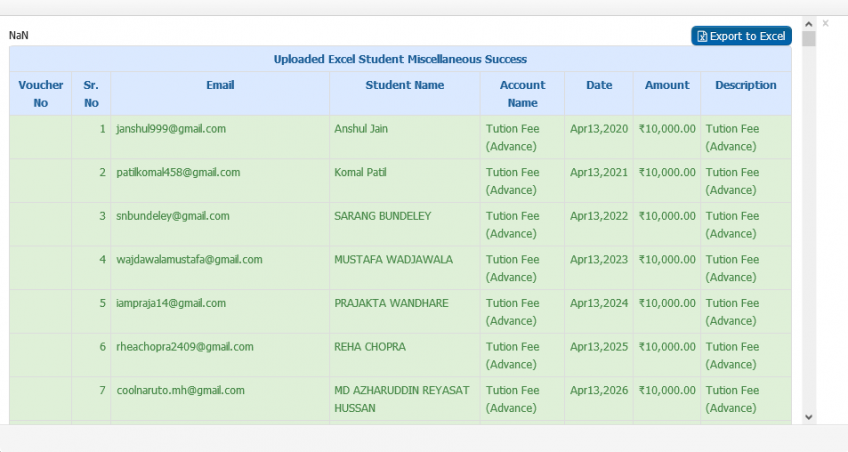Viewport: 848px width, 452px height.
Task: Click SARANG BUNDELEY student name
Action: (382, 216)
